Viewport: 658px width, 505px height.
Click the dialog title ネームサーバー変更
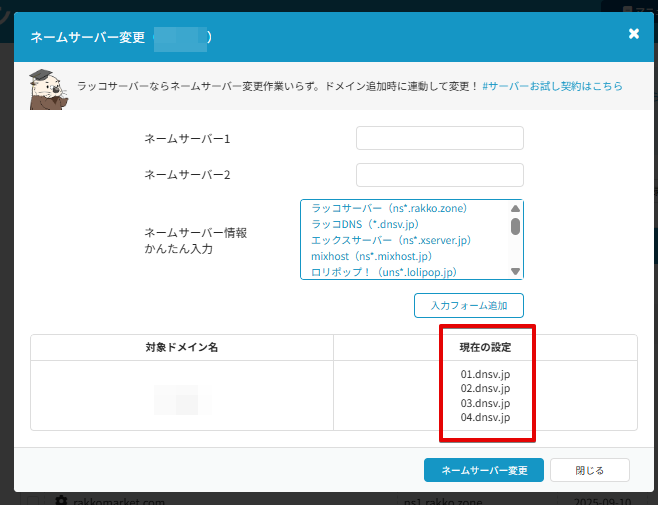click(x=88, y=37)
